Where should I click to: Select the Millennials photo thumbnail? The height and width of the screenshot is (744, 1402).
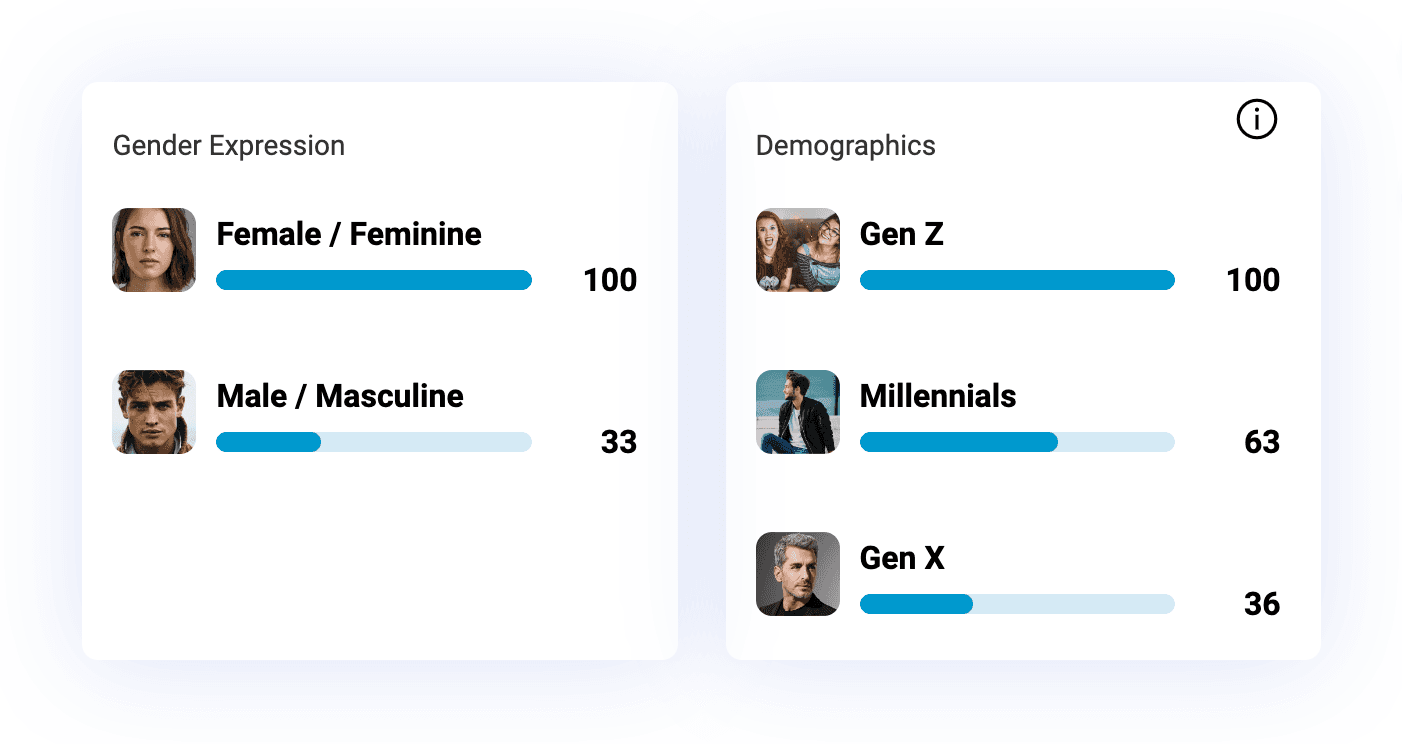[797, 412]
